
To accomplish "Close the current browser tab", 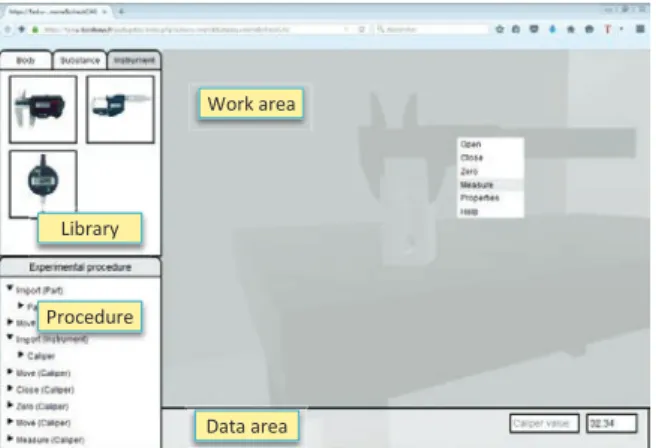I will [105, 12].
